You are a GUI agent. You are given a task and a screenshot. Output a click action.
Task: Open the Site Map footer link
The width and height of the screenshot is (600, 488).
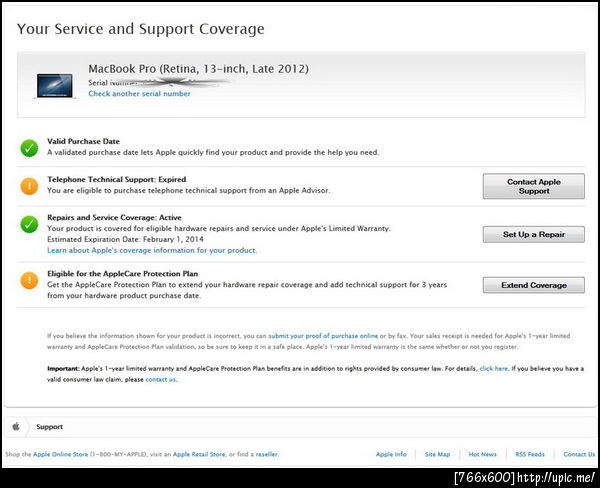[437, 454]
